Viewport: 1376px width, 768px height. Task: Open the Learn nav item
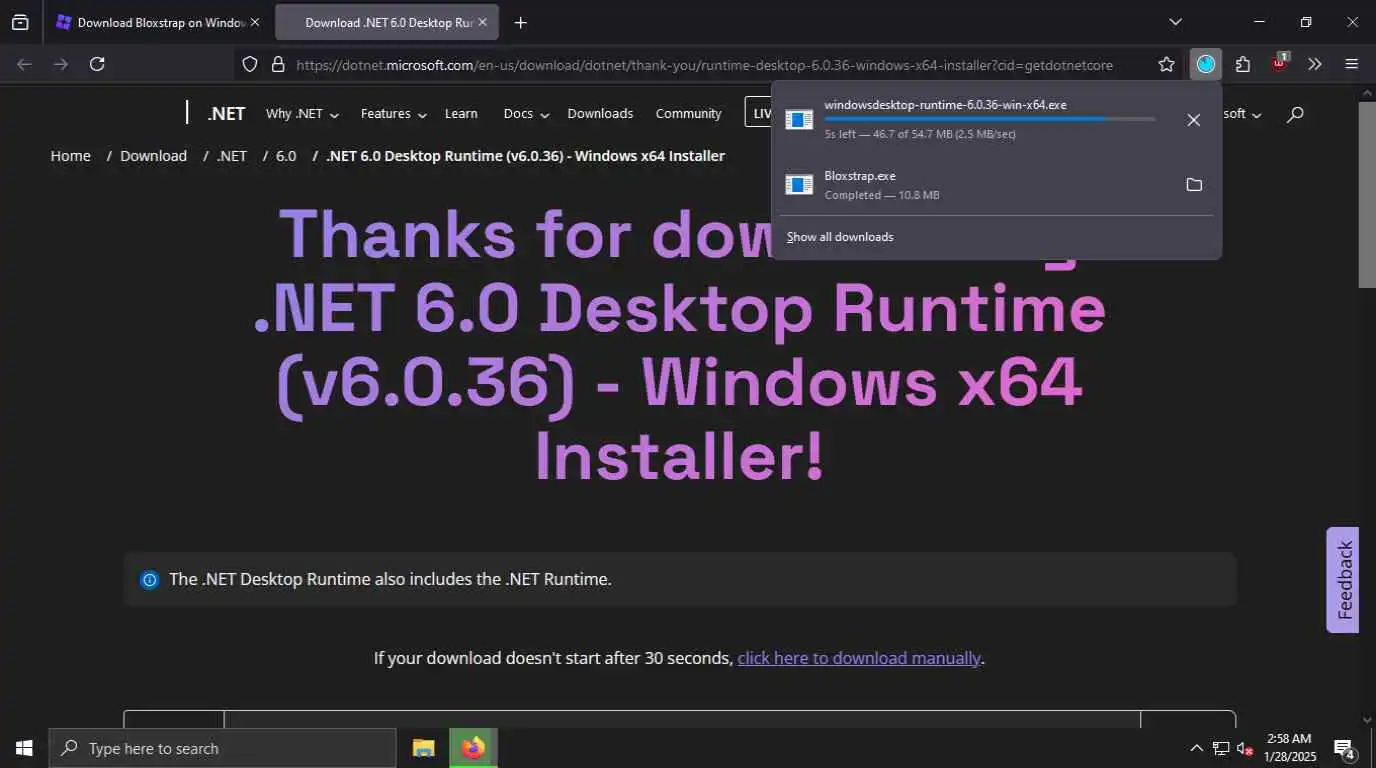[461, 114]
